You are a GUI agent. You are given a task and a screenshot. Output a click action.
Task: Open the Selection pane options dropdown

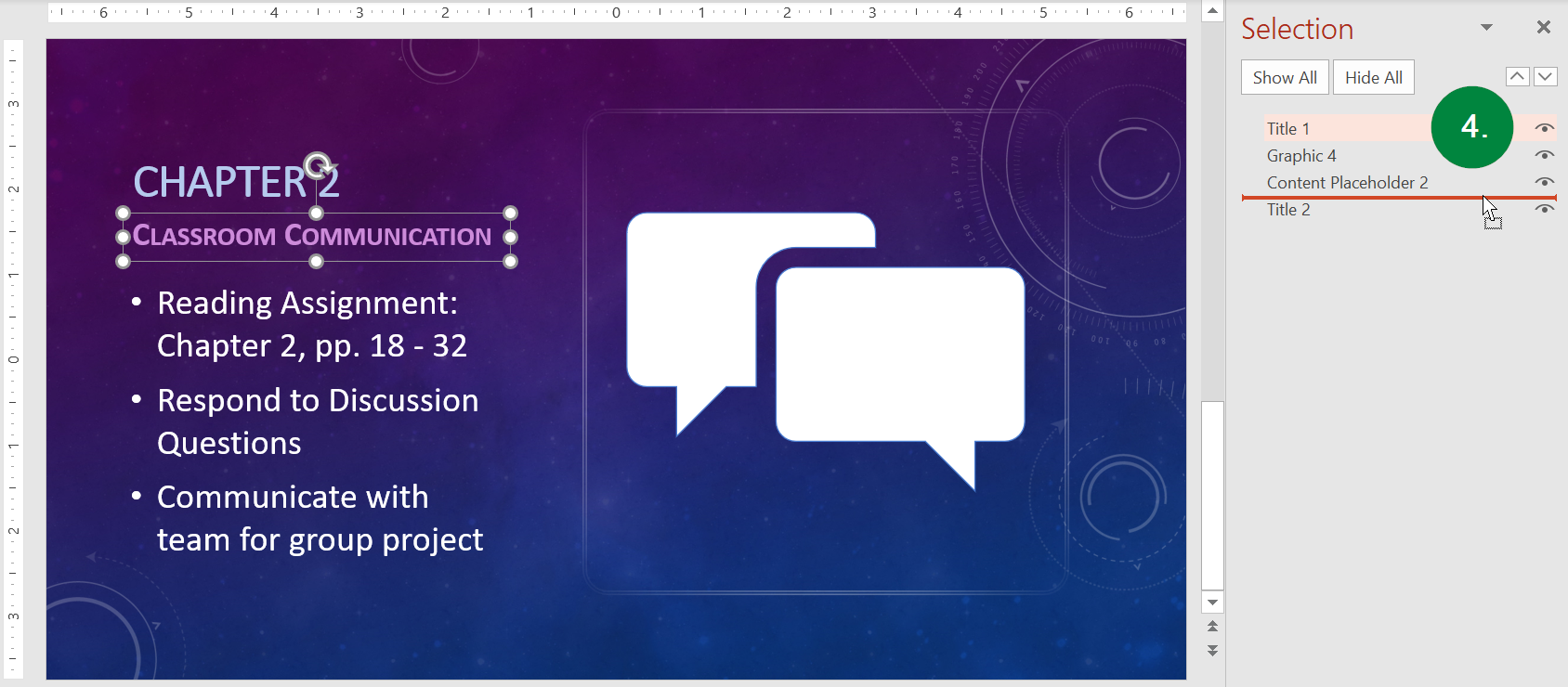(x=1486, y=28)
